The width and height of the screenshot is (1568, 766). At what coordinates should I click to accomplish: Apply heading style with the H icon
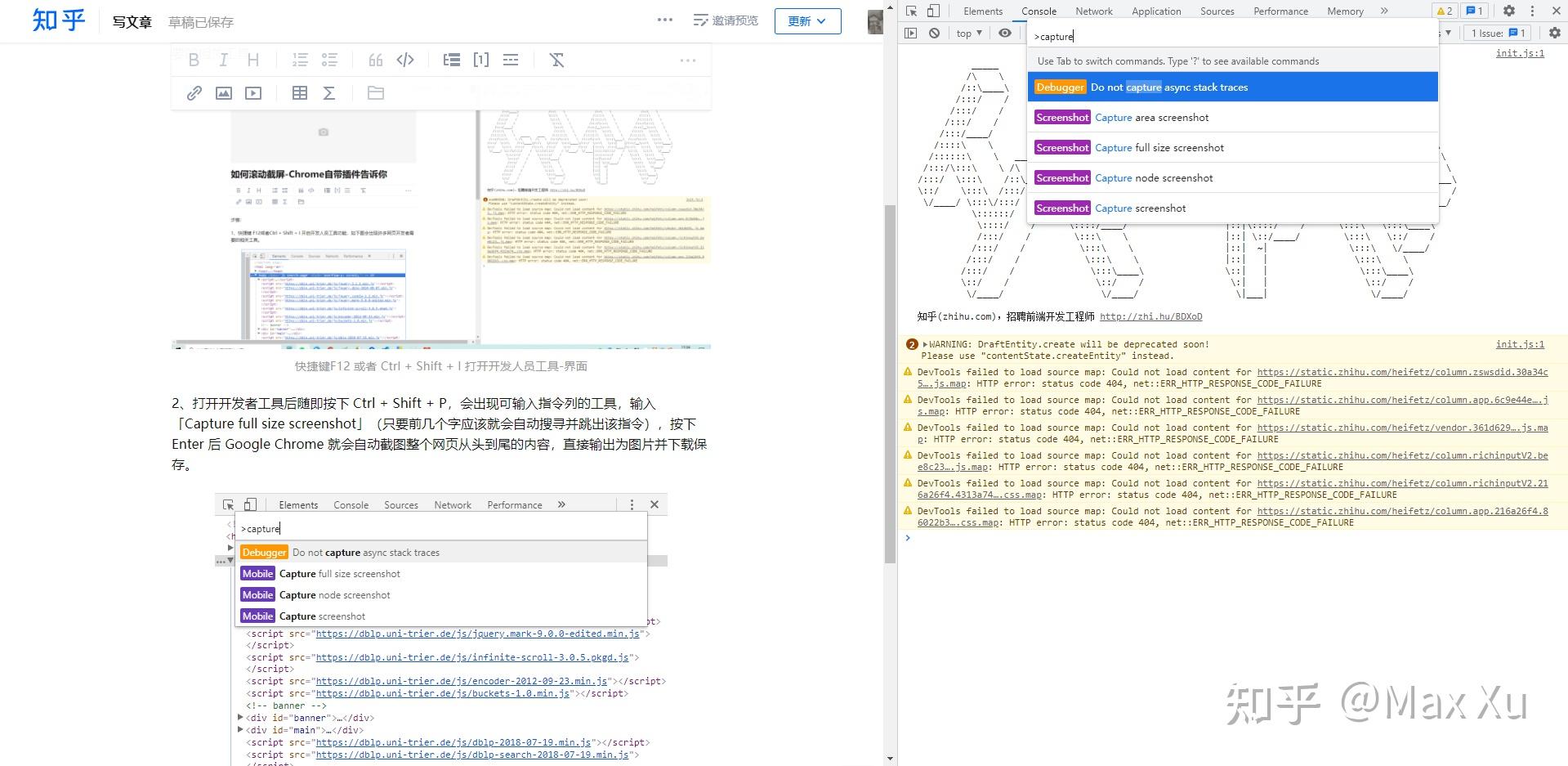point(253,60)
